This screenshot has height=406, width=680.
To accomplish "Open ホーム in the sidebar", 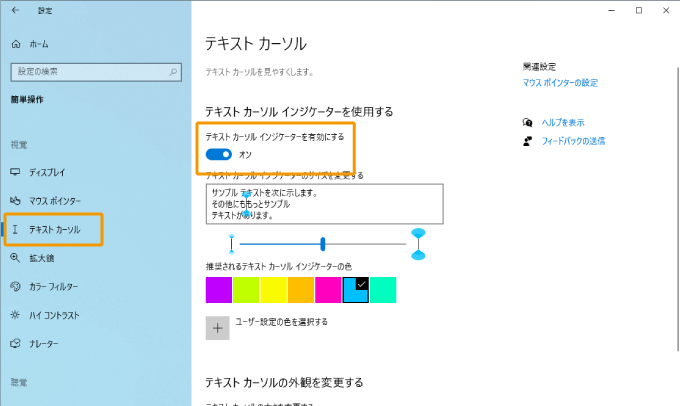I will point(39,44).
